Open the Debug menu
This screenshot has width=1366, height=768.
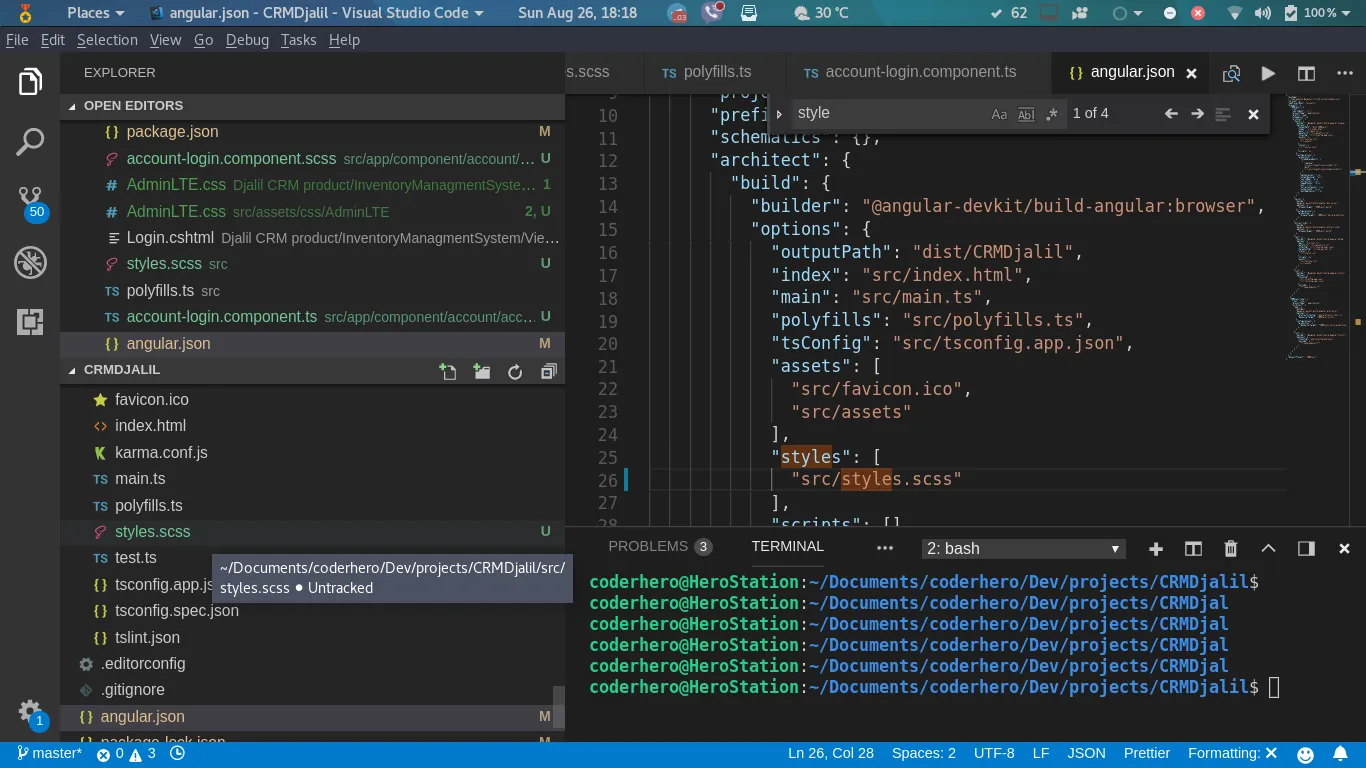point(247,40)
